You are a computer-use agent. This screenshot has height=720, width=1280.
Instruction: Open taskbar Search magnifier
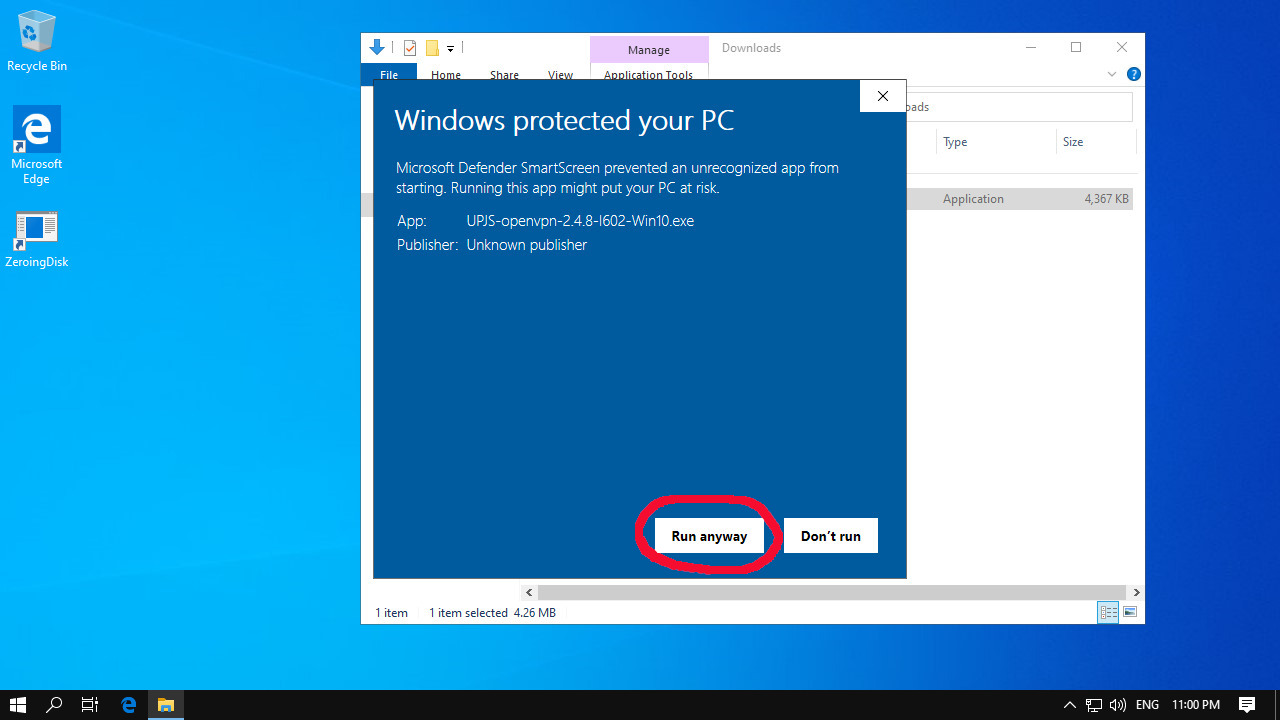(x=55, y=705)
